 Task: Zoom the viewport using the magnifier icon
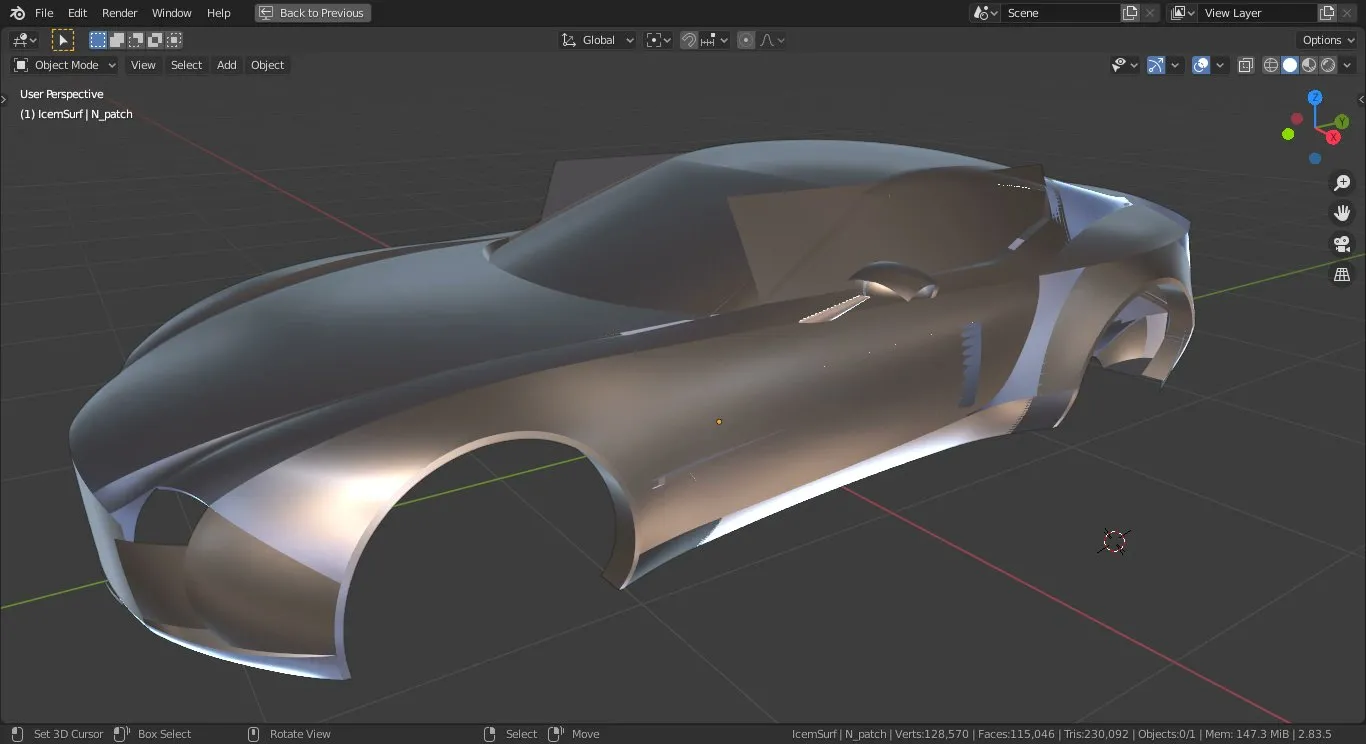1342,182
